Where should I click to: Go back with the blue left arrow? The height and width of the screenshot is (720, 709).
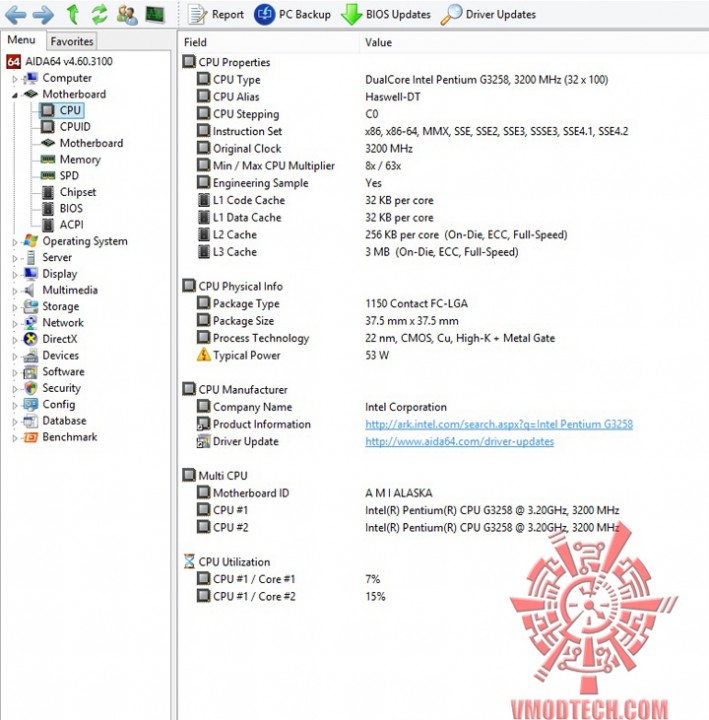click(16, 15)
